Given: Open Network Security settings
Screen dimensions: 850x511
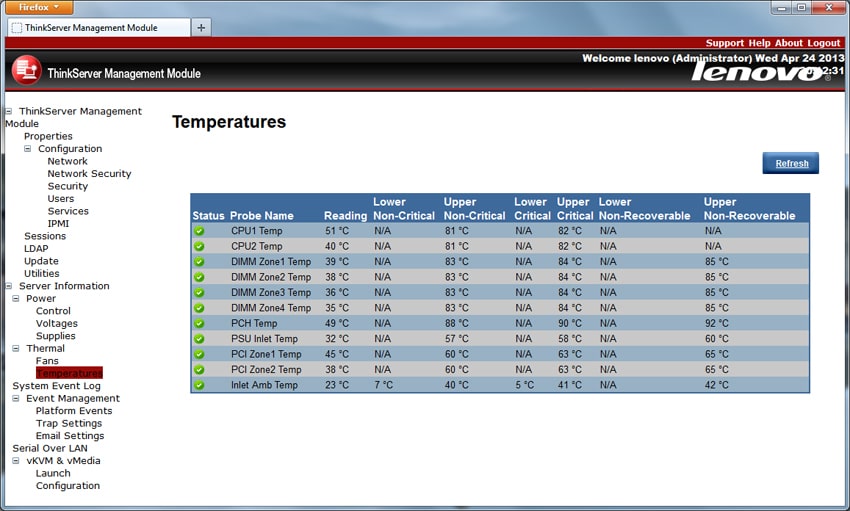Looking at the screenshot, I should click(89, 173).
